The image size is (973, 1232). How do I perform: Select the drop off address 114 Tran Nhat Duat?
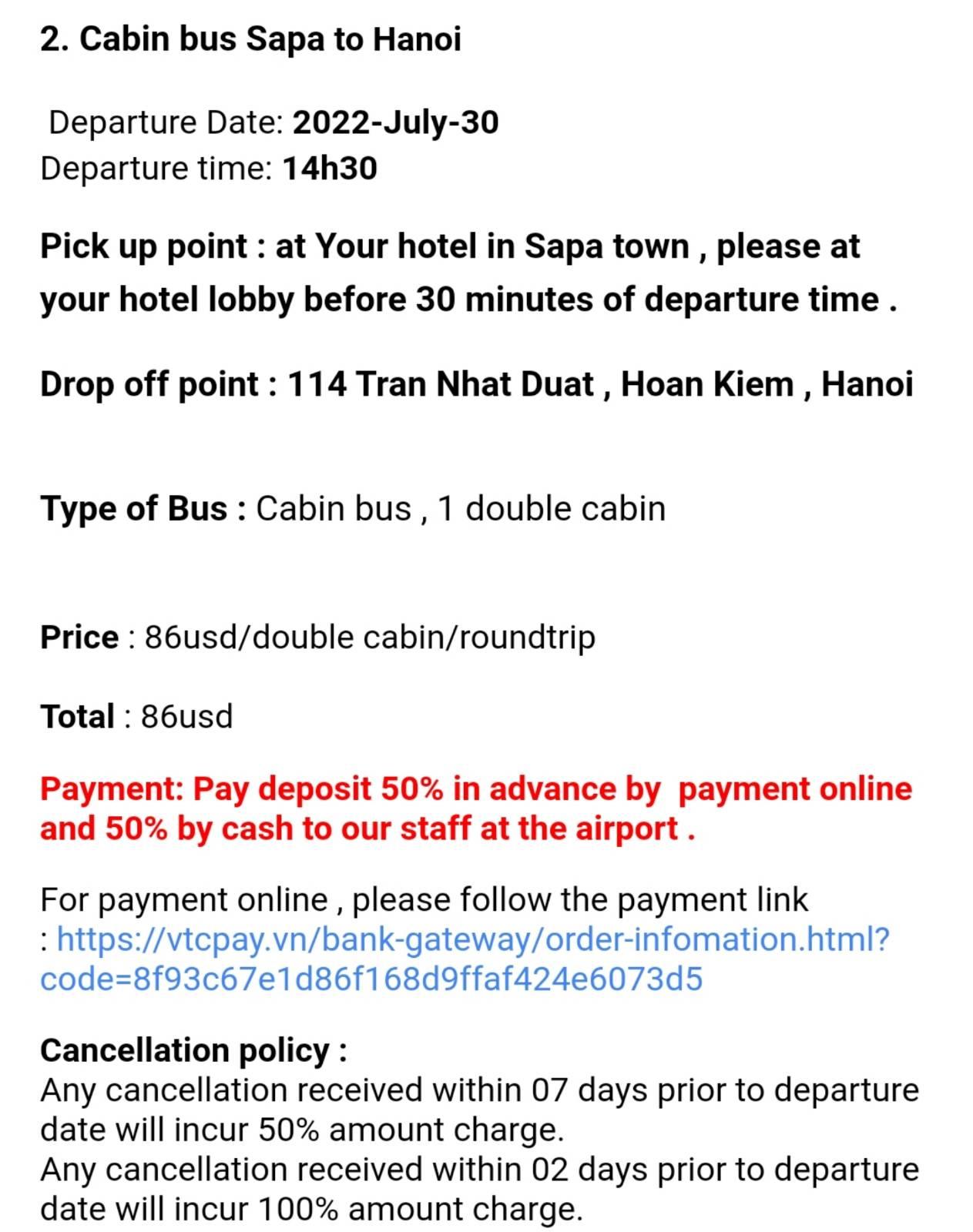[440, 383]
